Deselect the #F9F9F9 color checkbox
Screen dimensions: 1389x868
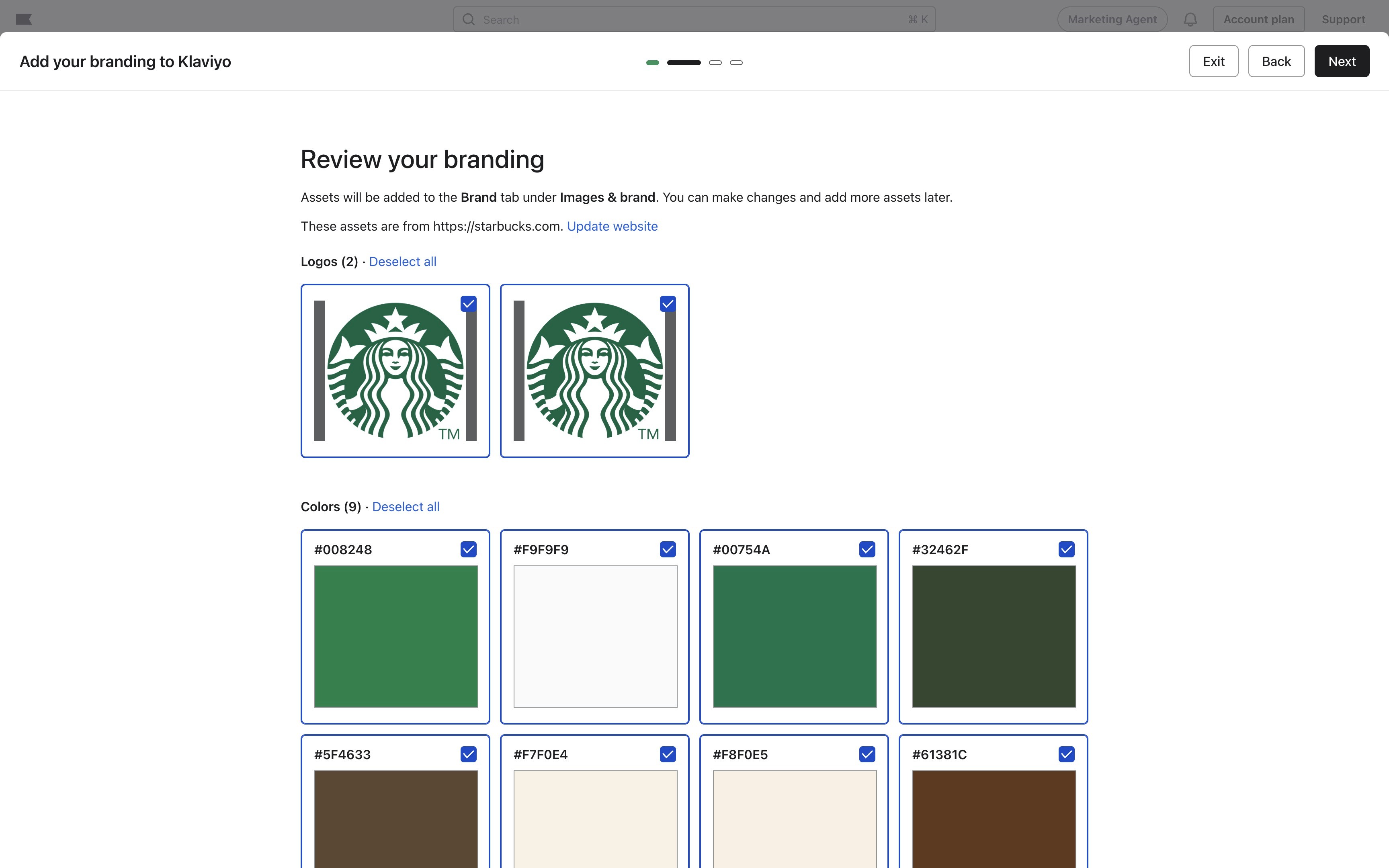668,549
